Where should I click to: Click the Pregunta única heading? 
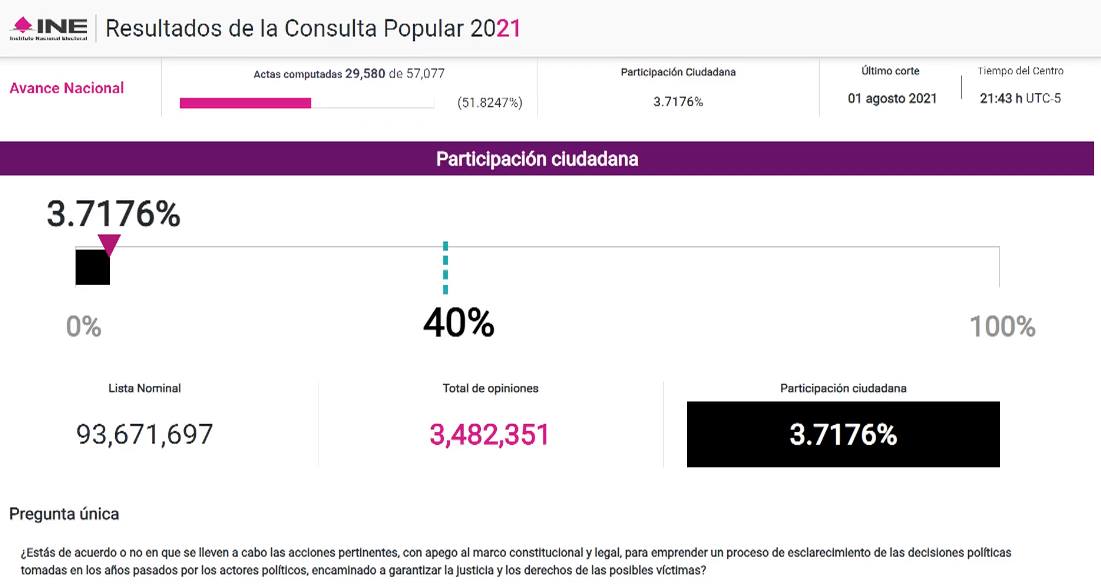(x=64, y=514)
